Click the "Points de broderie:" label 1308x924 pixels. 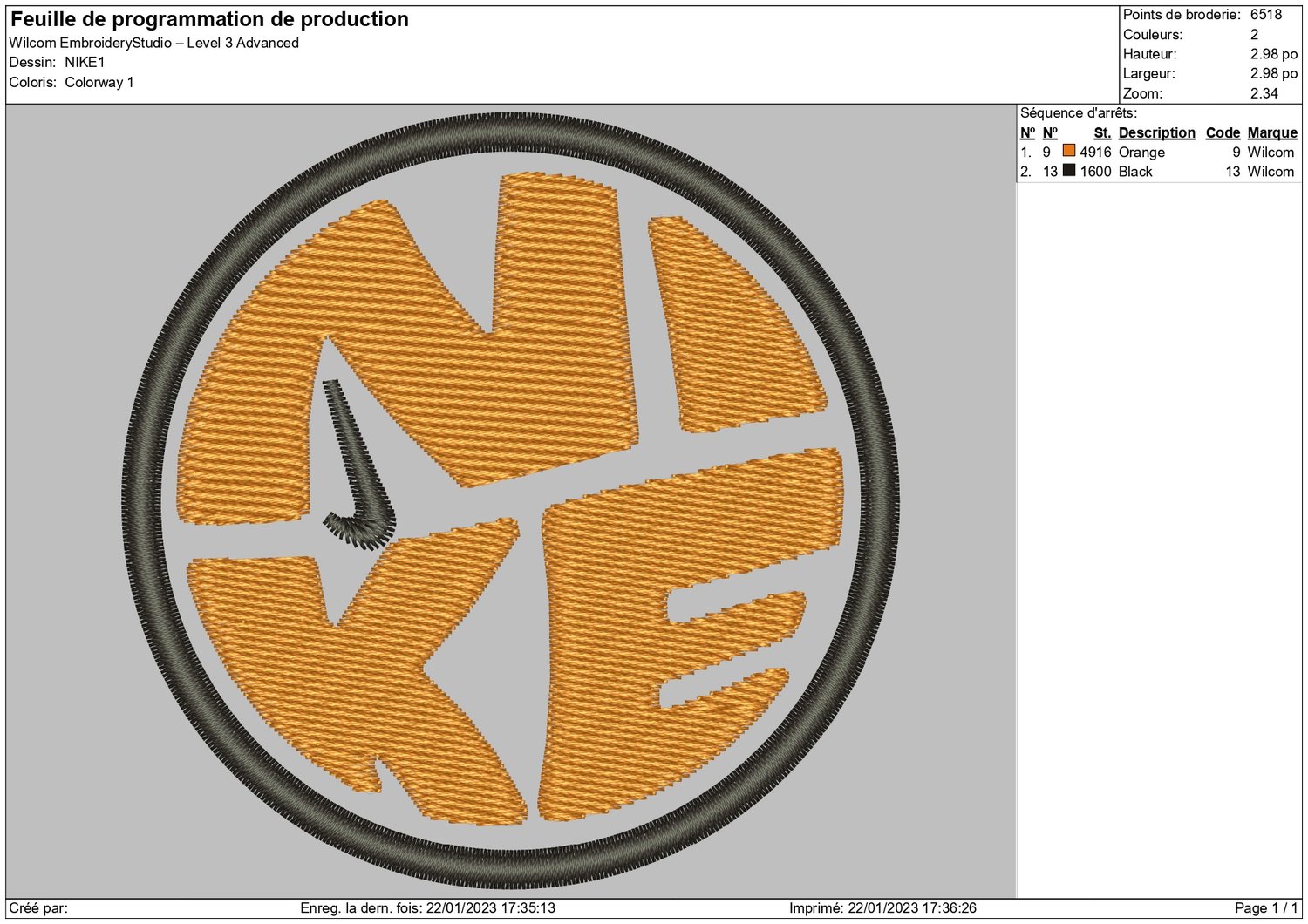[x=1182, y=15]
